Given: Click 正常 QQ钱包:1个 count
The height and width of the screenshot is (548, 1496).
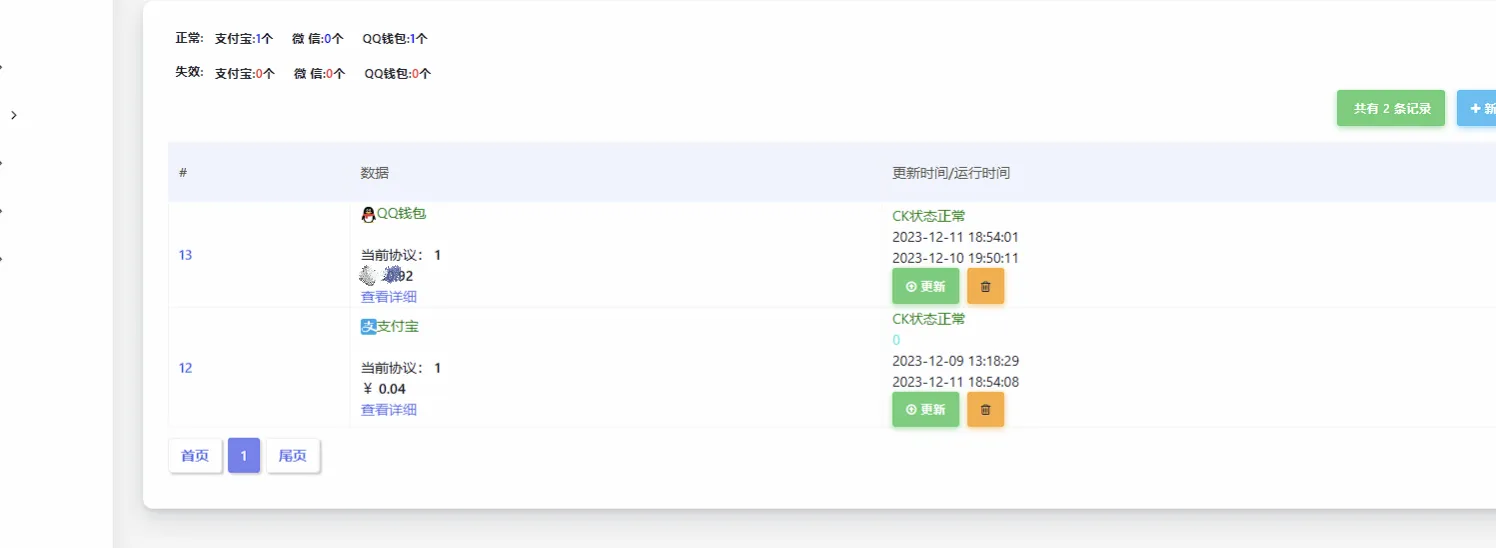Looking at the screenshot, I should [x=395, y=39].
